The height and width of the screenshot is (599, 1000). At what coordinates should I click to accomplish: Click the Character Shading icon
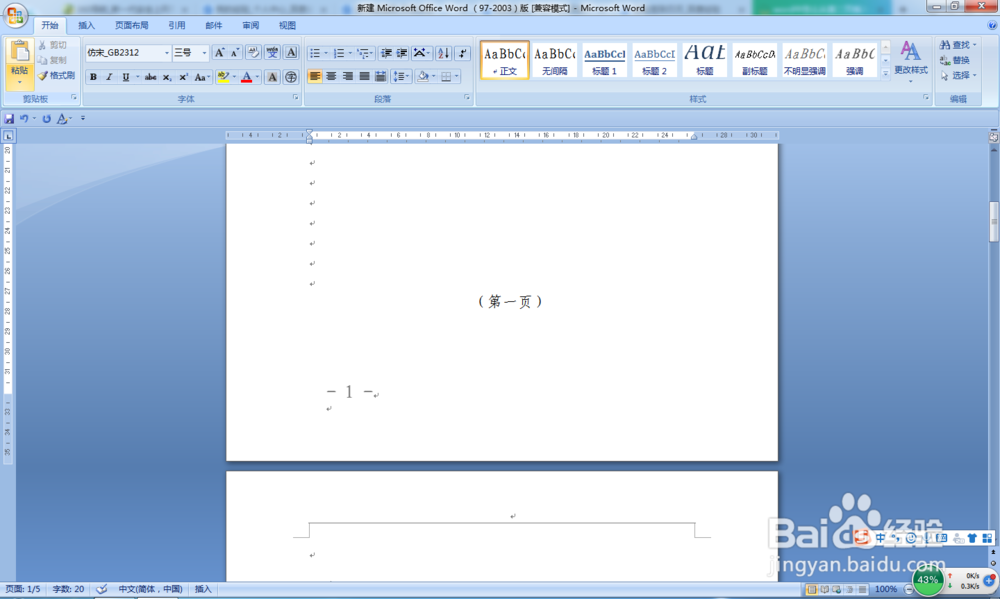[x=272, y=77]
